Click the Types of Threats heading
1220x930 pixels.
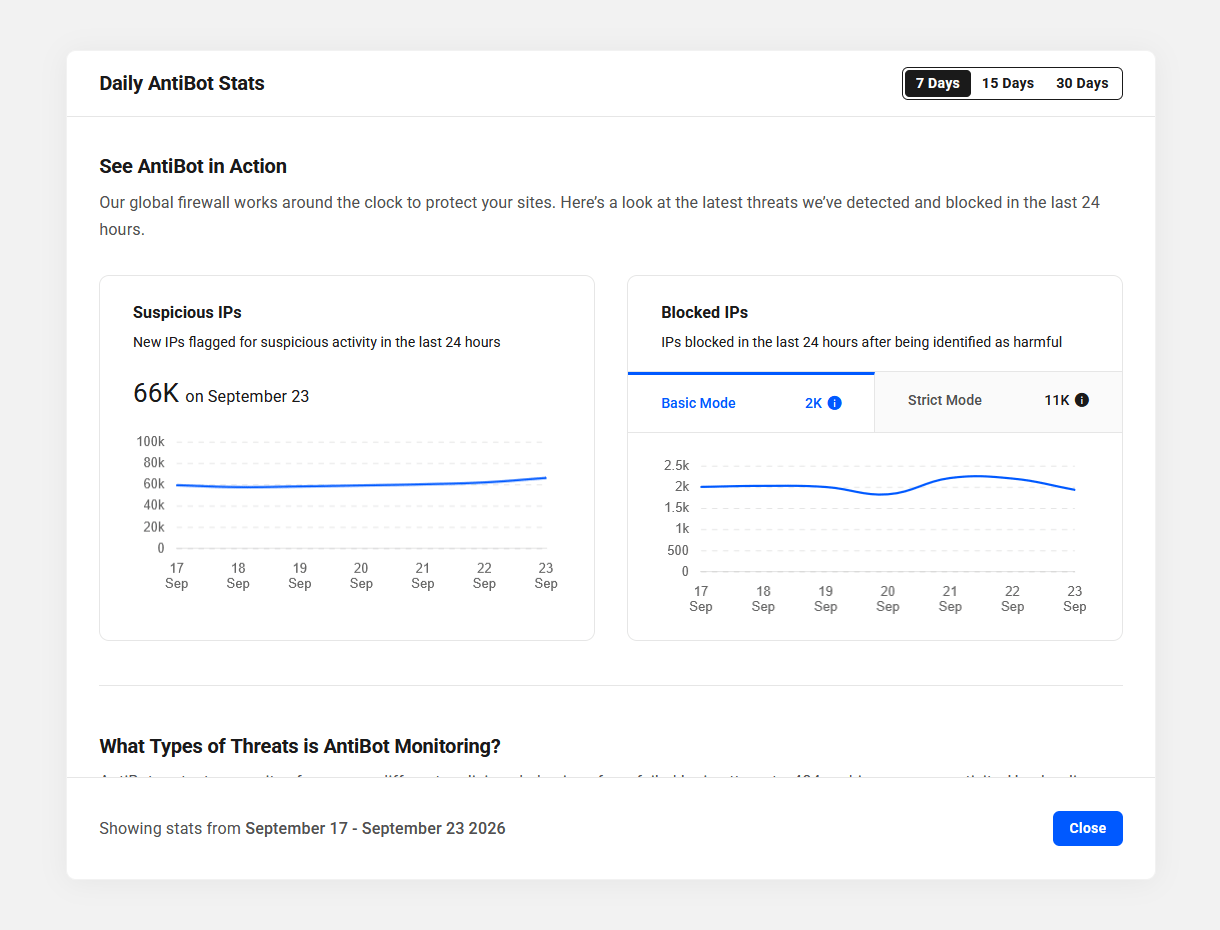click(x=300, y=746)
